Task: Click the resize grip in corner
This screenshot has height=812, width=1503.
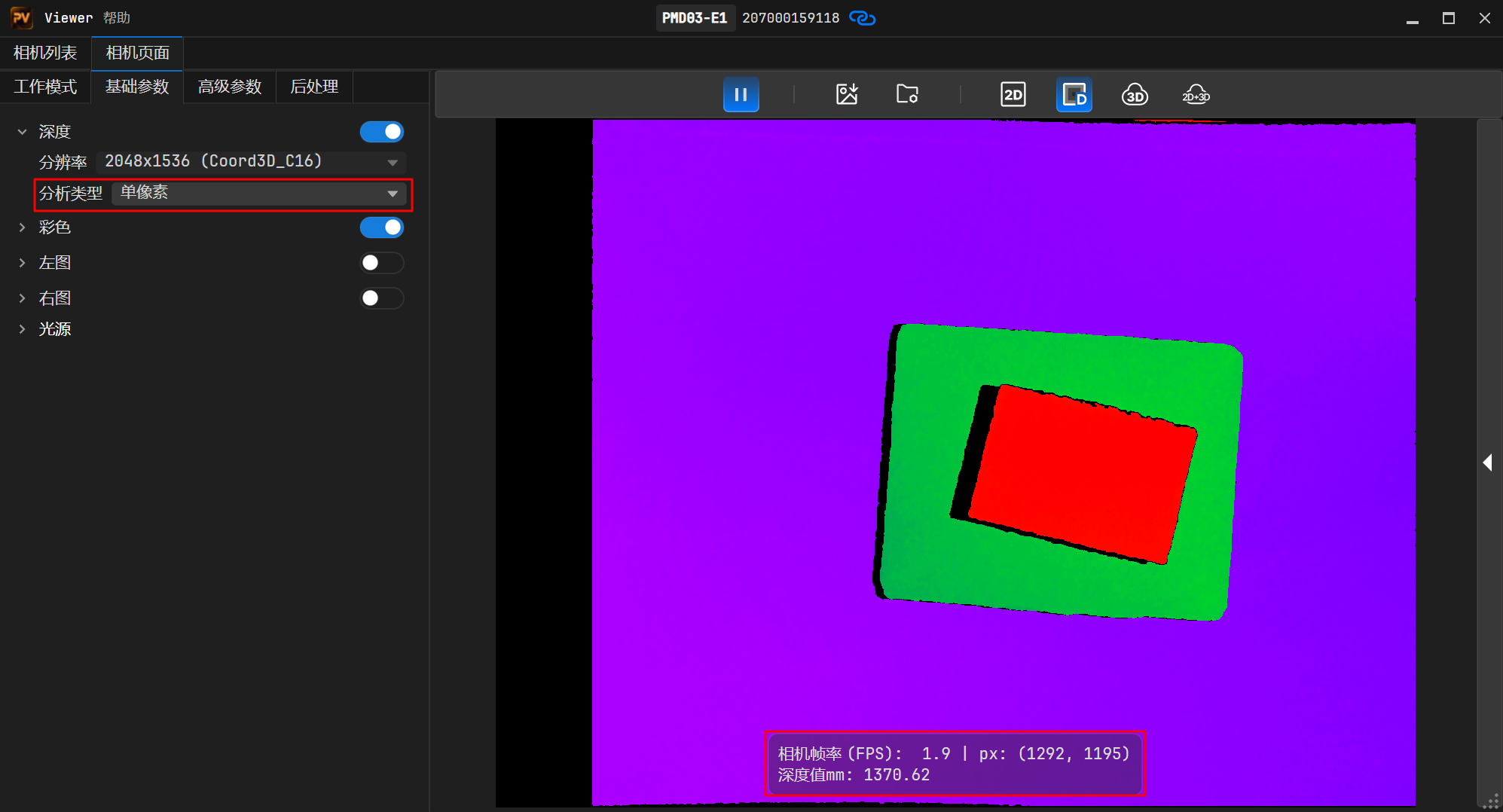Action: click(x=1491, y=801)
